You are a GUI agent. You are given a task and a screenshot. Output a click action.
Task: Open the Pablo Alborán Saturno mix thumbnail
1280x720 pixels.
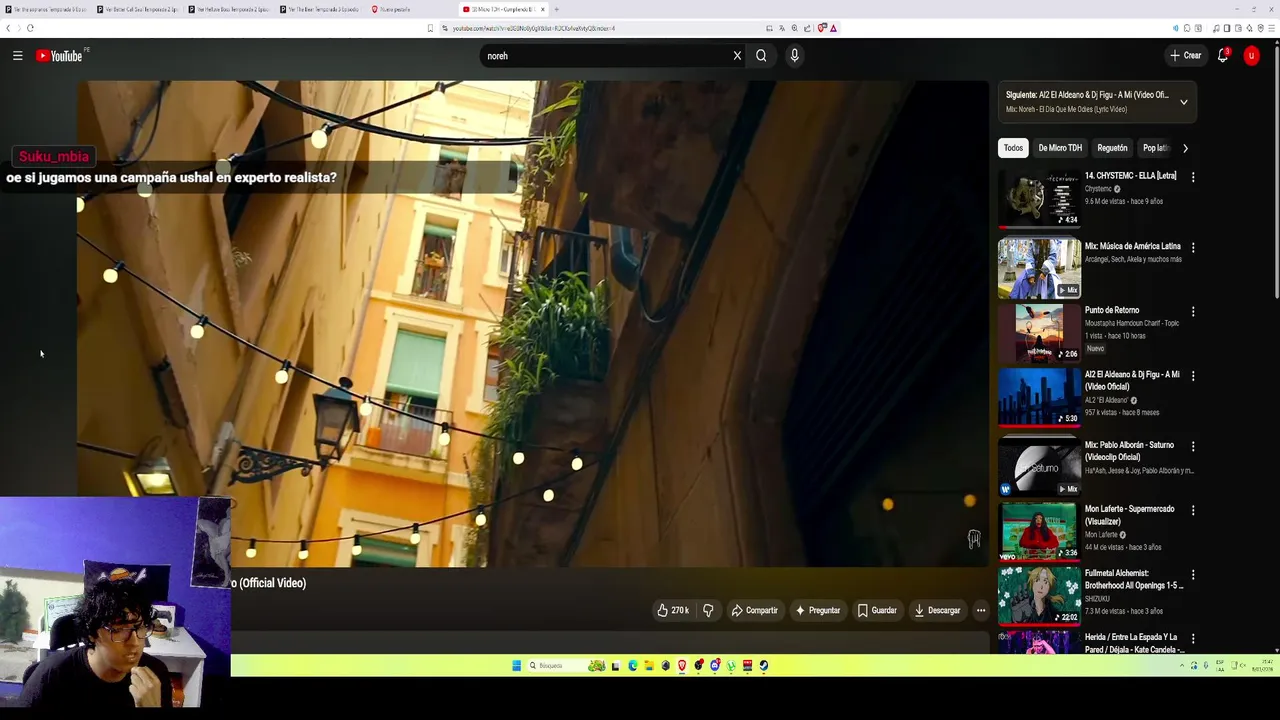point(1039,466)
